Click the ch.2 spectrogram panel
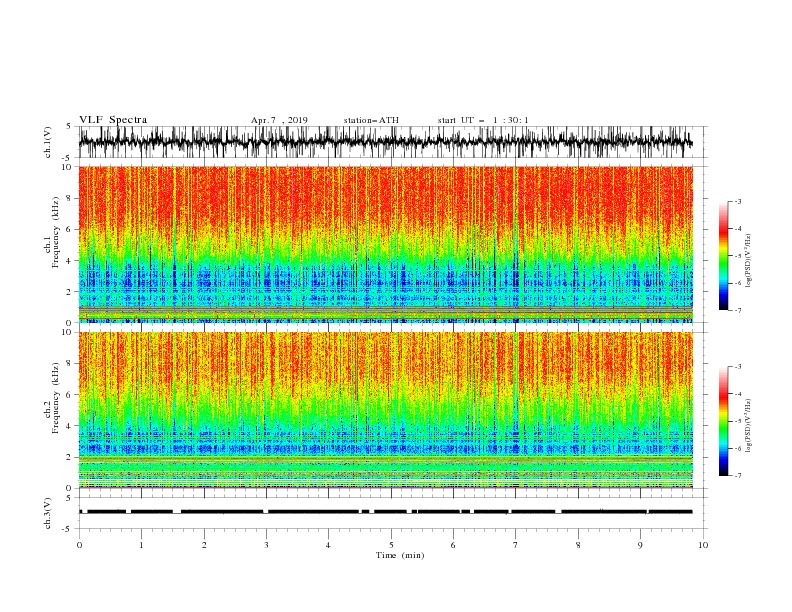This screenshot has height=612, width=792. click(385, 410)
